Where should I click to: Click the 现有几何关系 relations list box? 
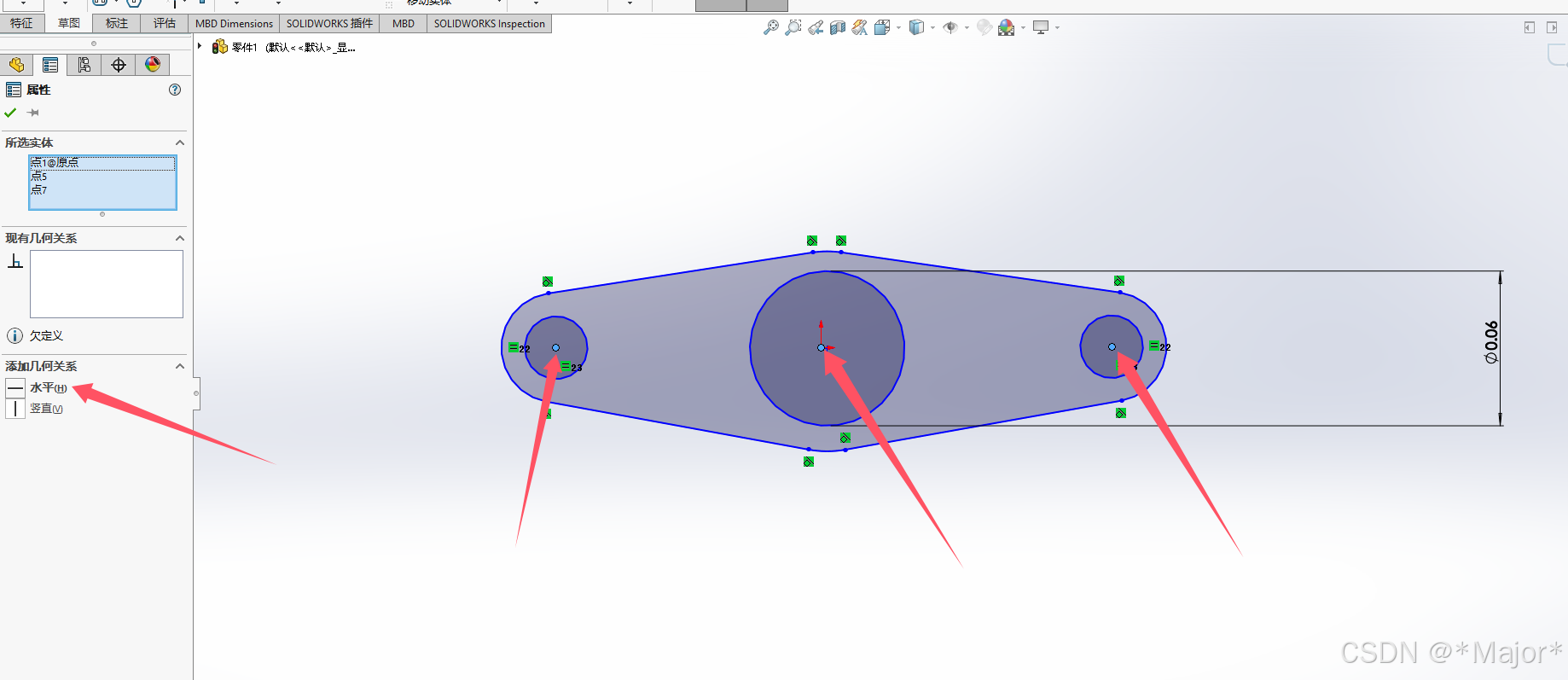(107, 284)
